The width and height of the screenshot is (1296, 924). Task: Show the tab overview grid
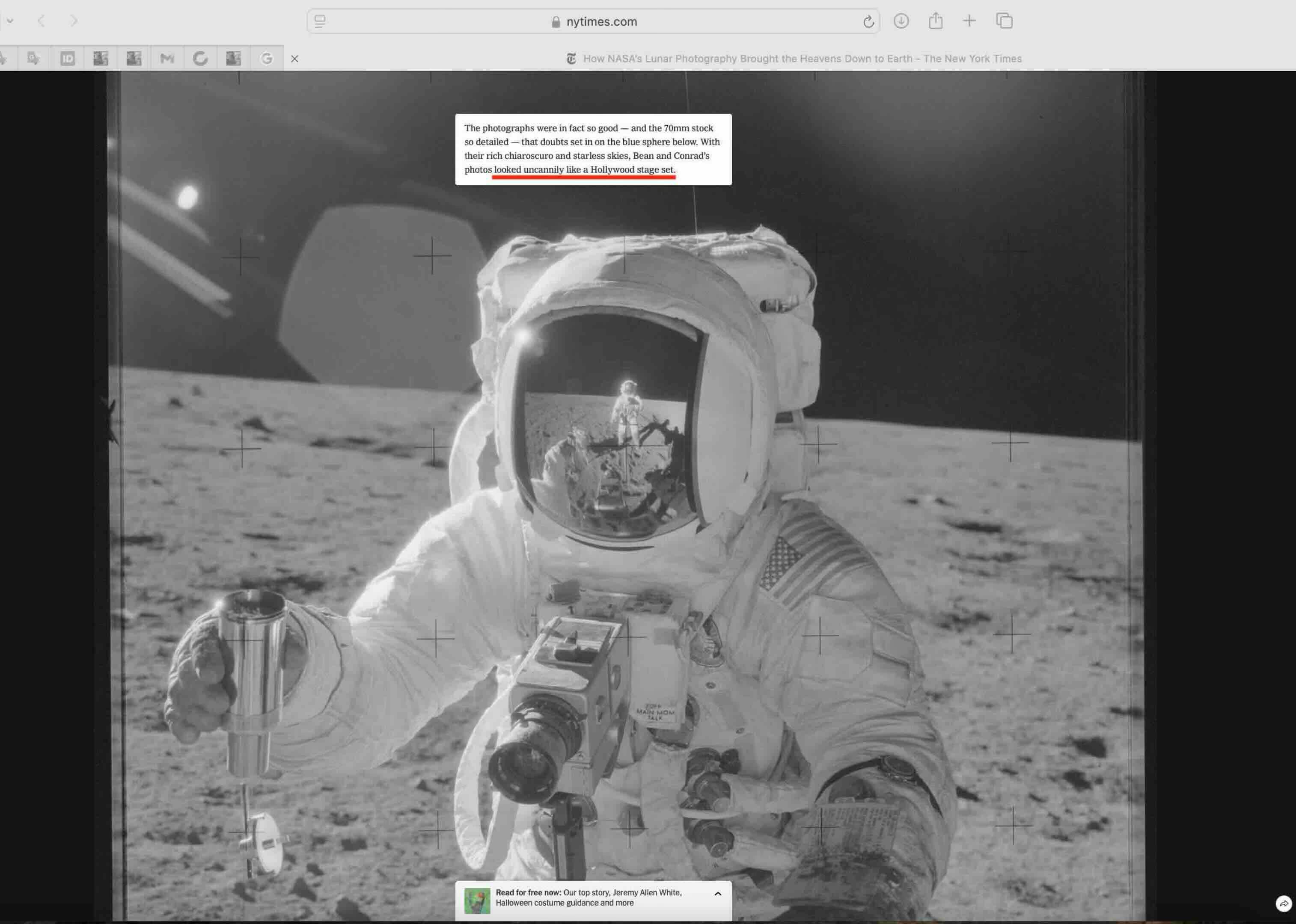1005,22
